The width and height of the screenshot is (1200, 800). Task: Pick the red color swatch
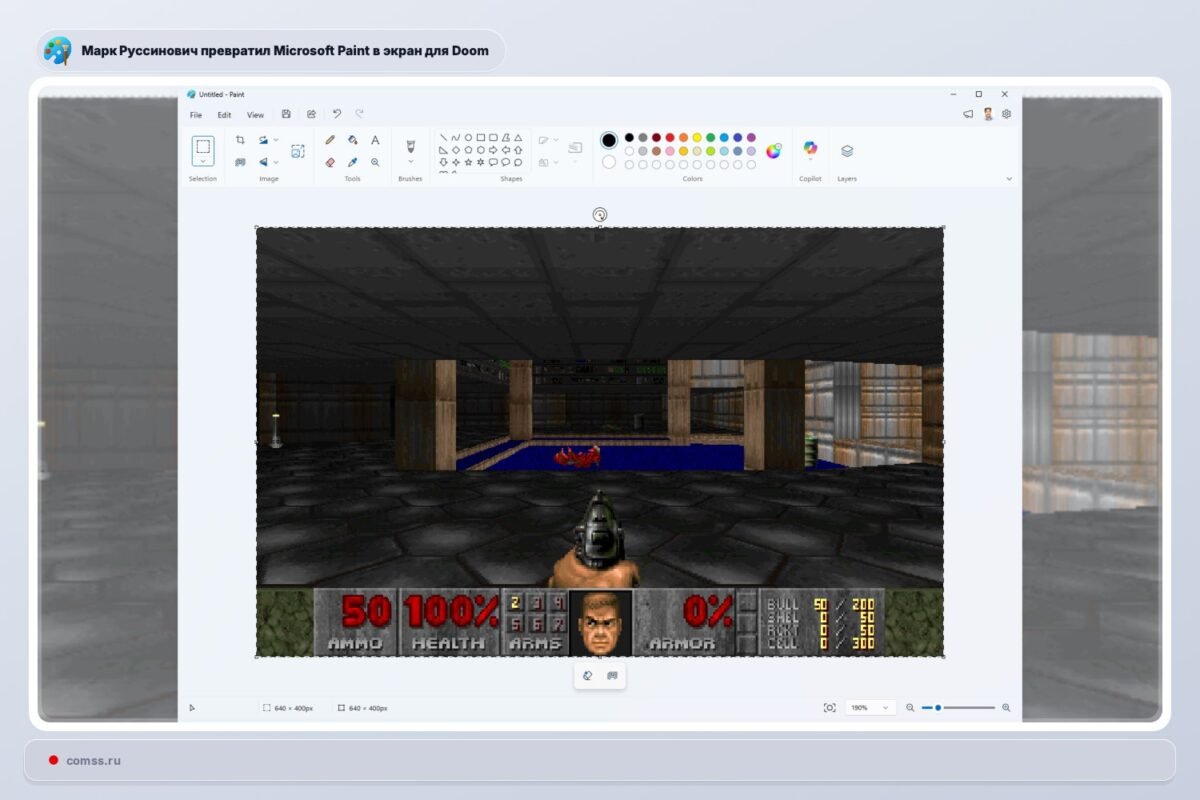coord(670,138)
